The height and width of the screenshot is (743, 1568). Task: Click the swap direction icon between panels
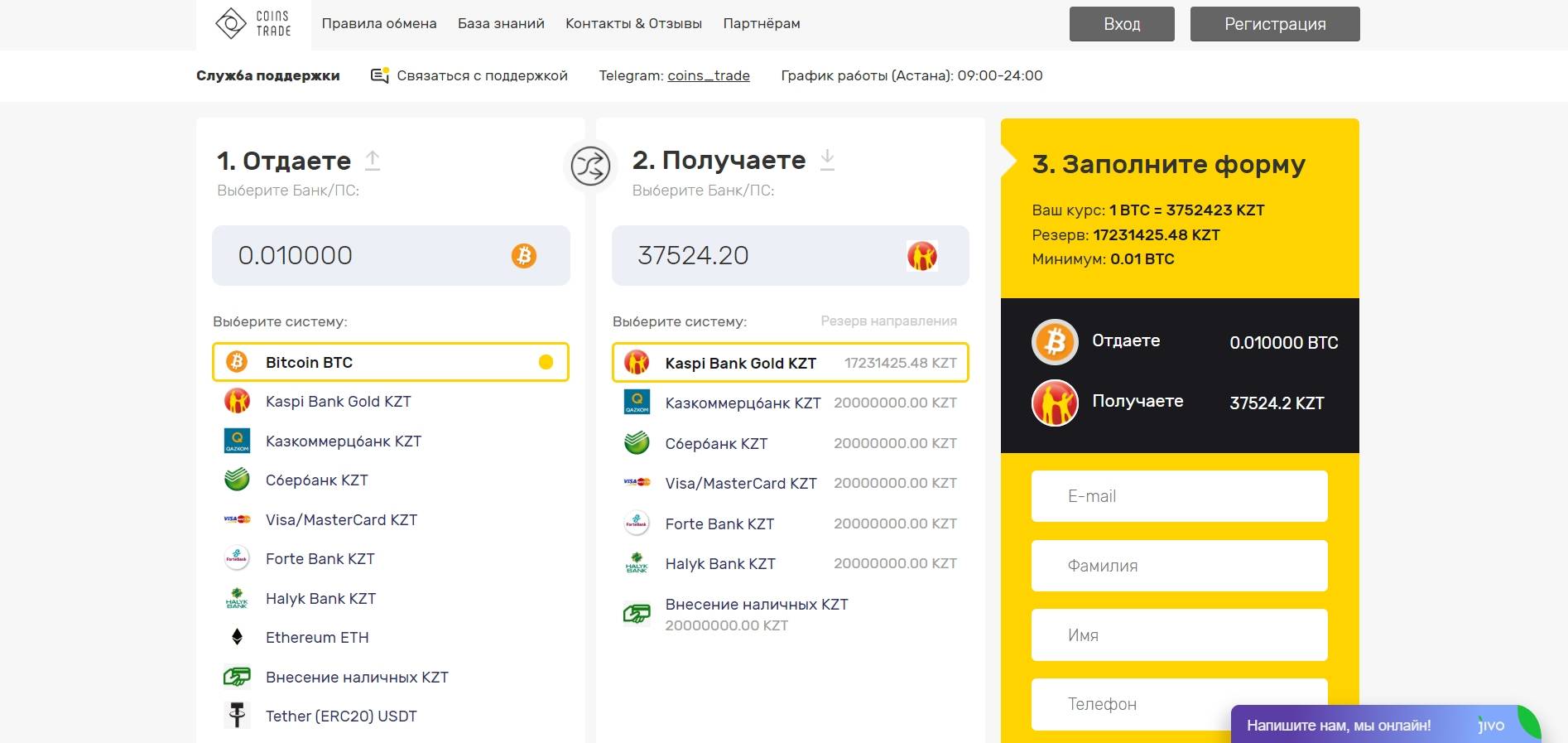pos(590,166)
